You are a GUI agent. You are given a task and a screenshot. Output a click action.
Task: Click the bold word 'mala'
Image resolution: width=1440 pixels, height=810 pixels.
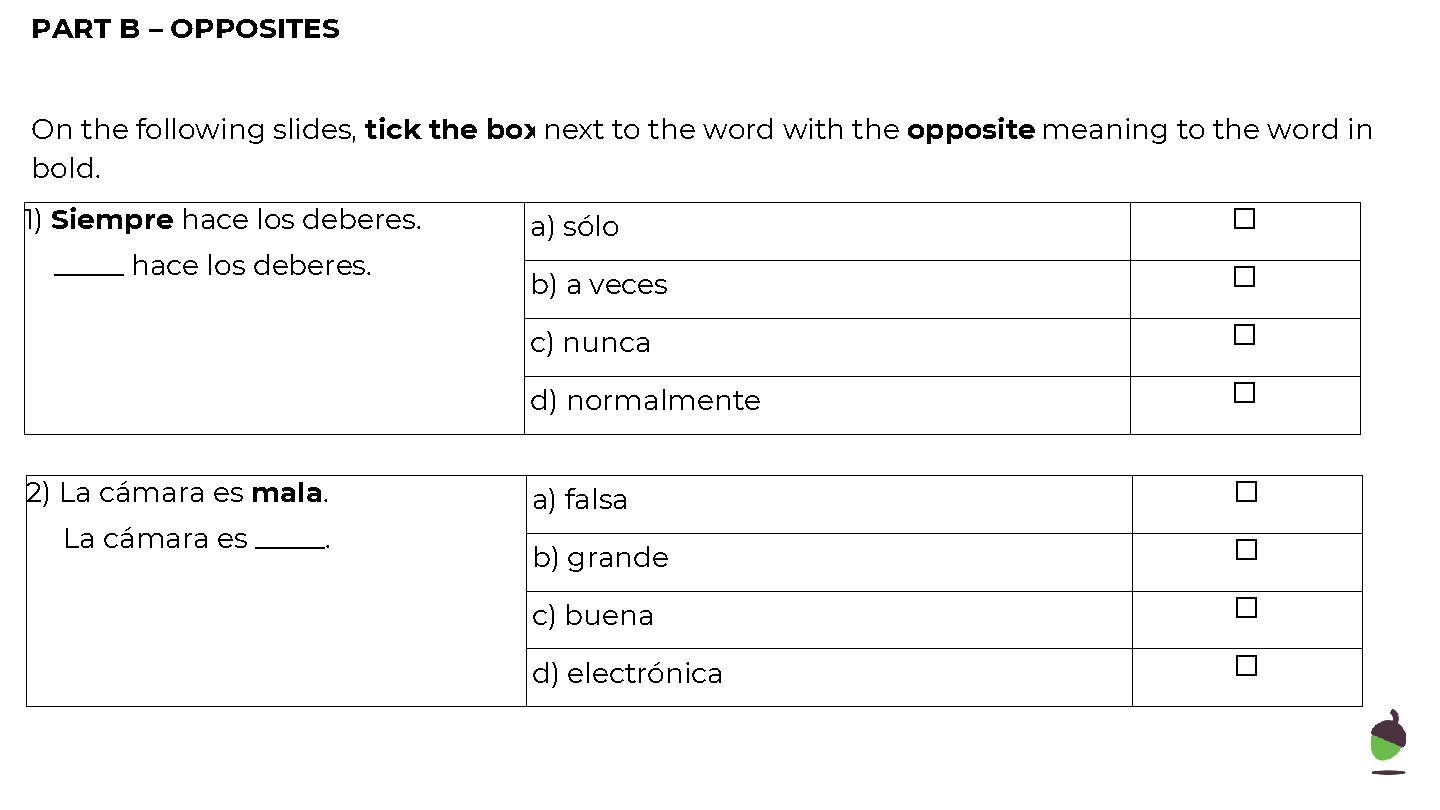[287, 493]
